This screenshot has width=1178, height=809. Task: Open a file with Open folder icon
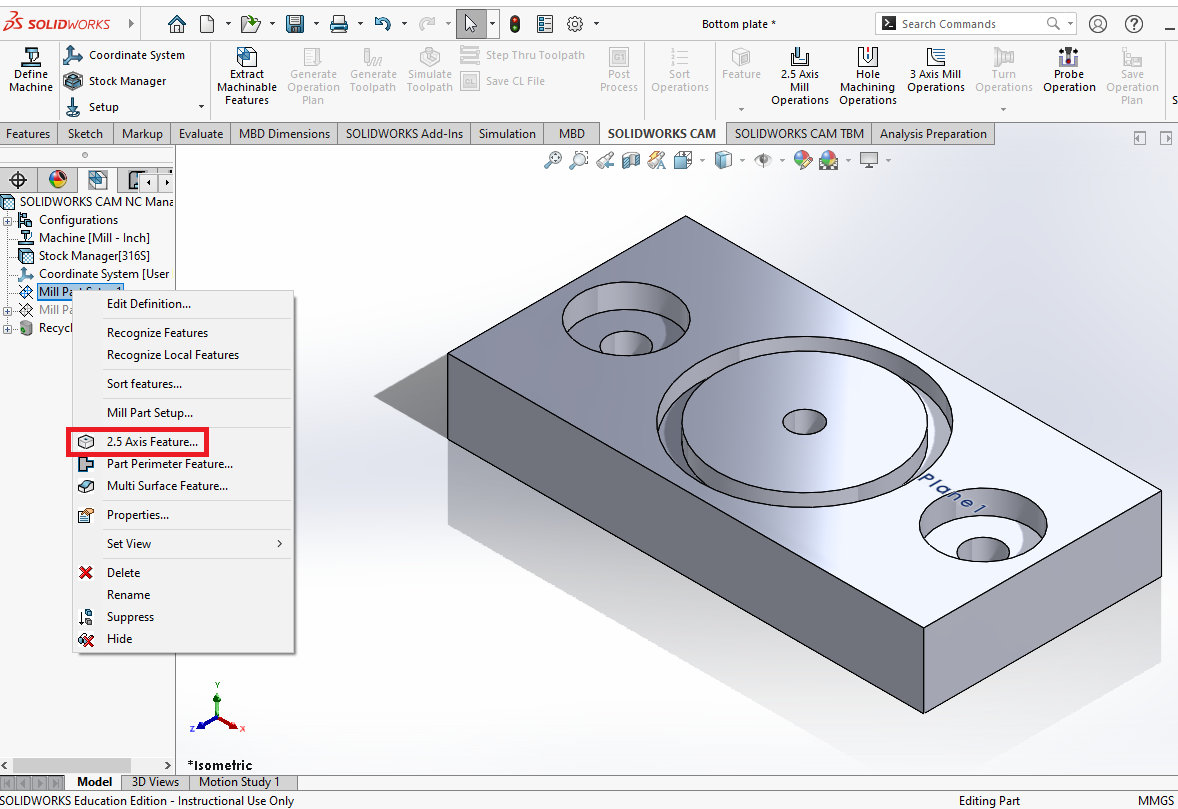[x=250, y=24]
